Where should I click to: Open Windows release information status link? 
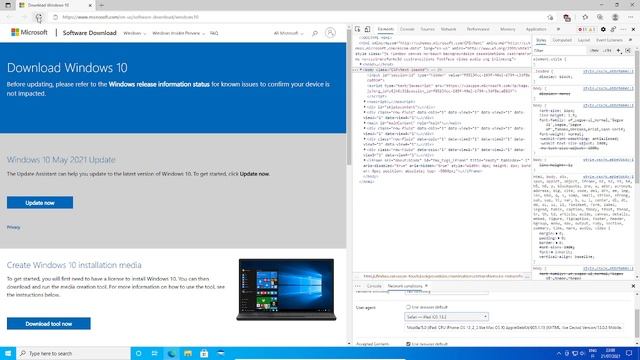(159, 84)
